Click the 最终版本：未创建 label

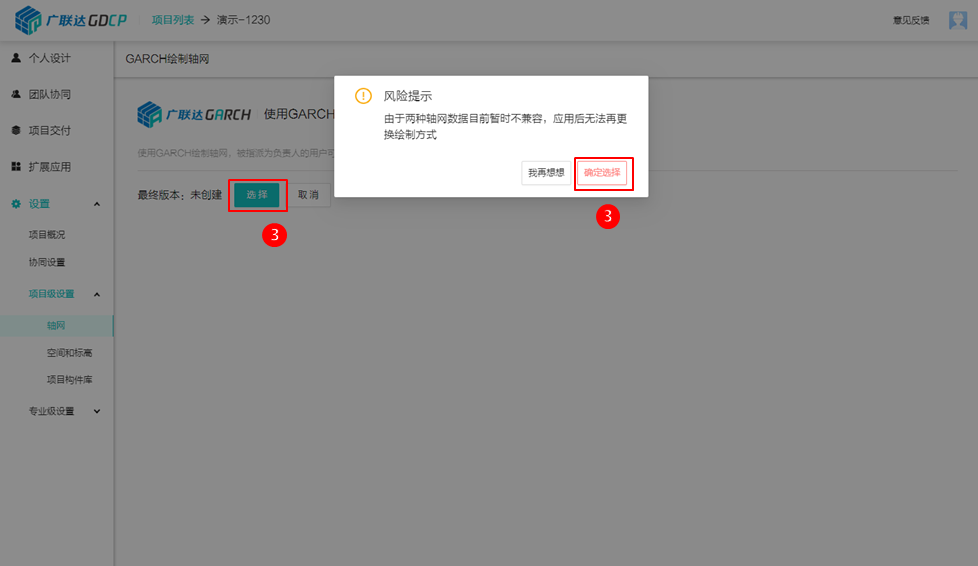[180, 195]
